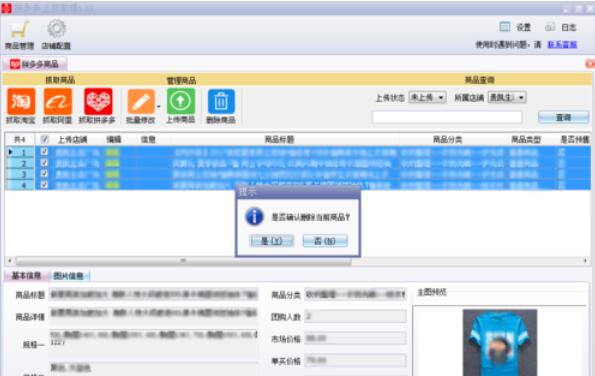
Task: Close the 拼多多商品 tab with red X
Action: pos(590,64)
